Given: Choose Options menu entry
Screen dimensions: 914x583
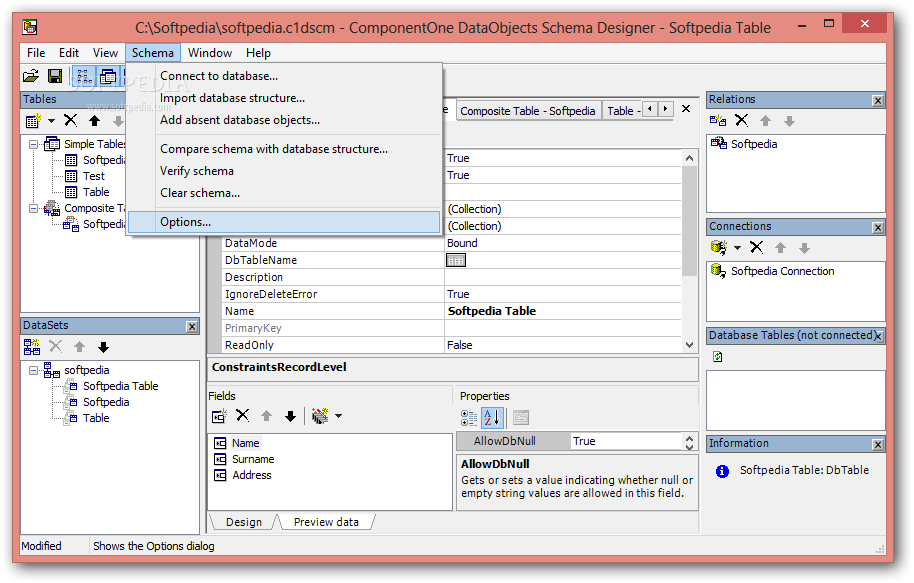Looking at the screenshot, I should click(x=284, y=222).
